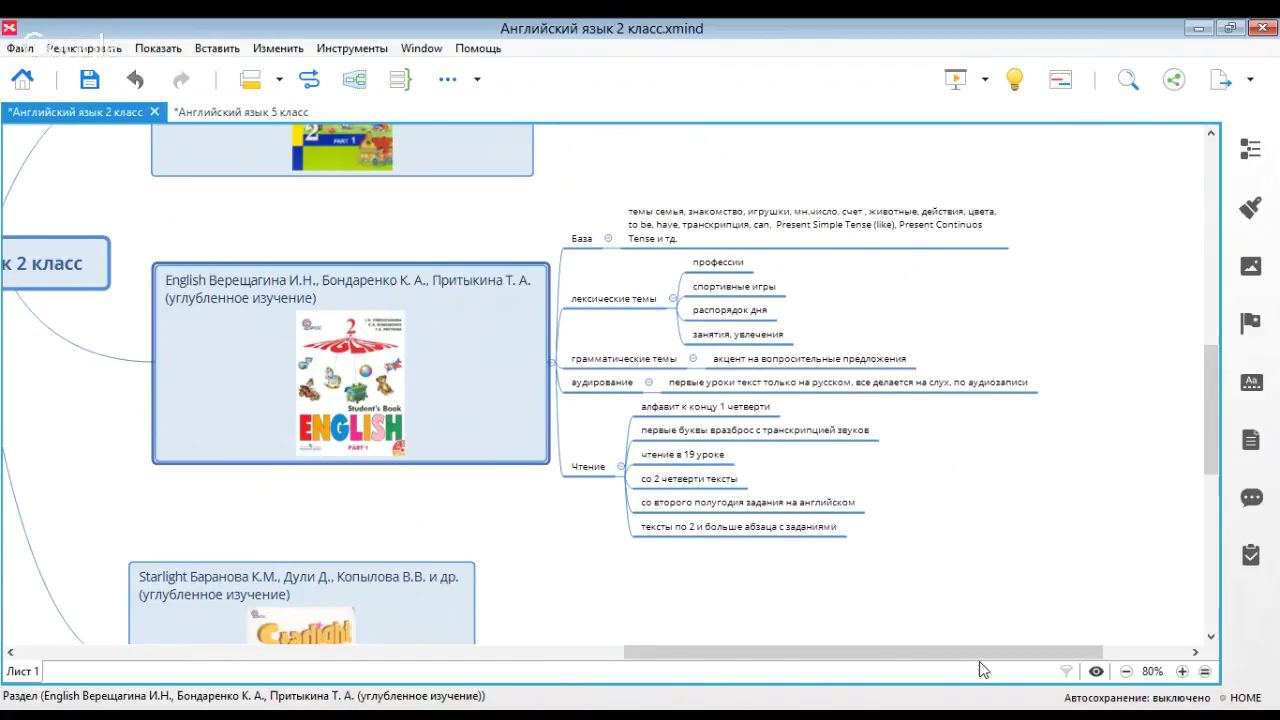Image resolution: width=1280 pixels, height=720 pixels.
Task: Click the right arrow of horizontal scrollbar
Action: coord(1195,652)
